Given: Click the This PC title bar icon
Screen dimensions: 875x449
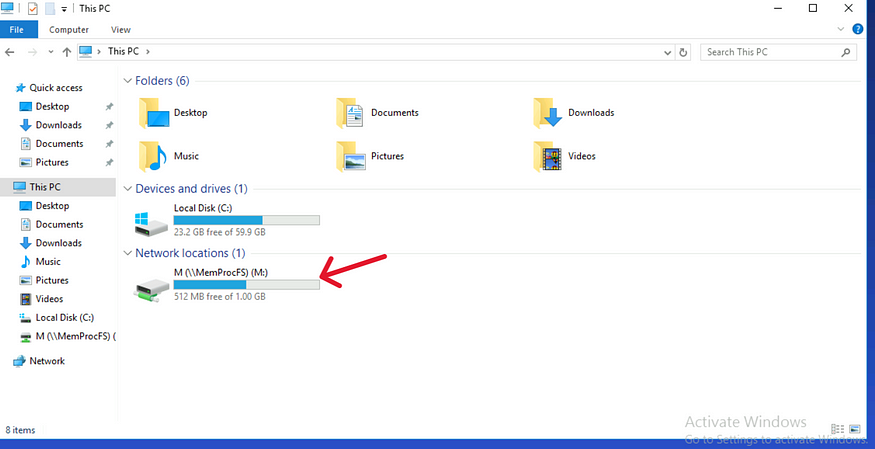Looking at the screenshot, I should coord(8,8).
